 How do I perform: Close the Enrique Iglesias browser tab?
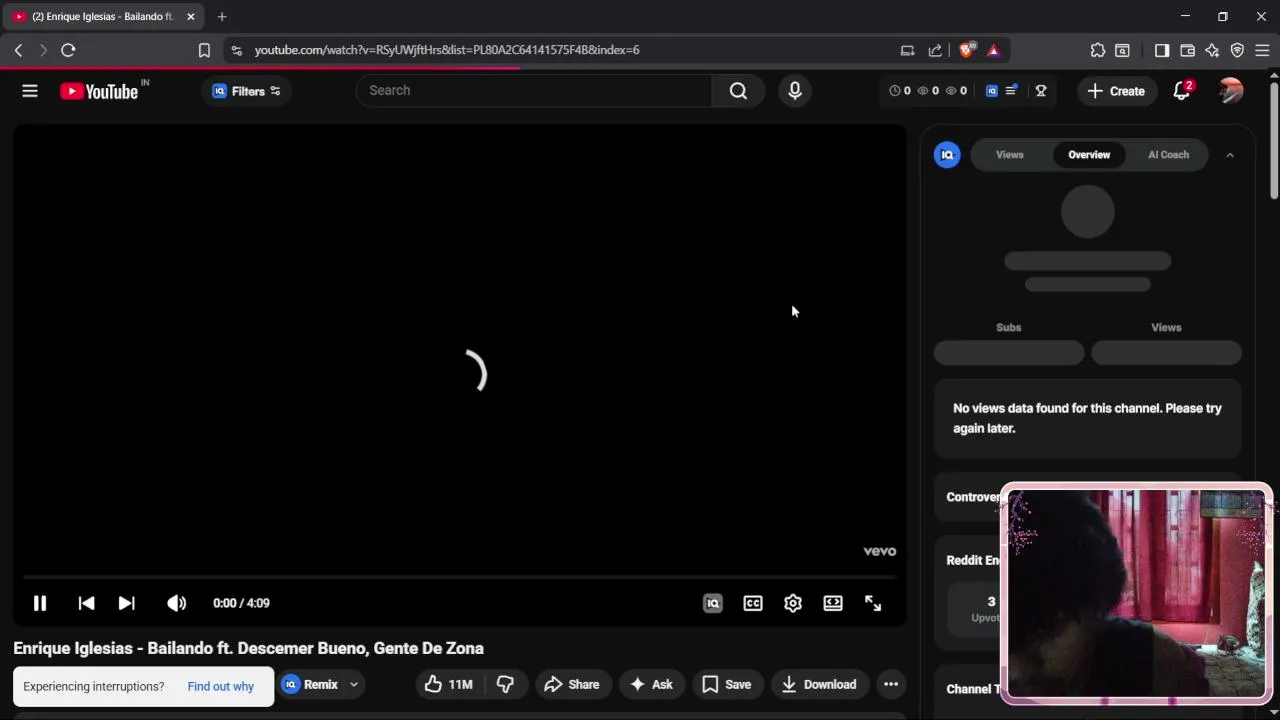[191, 17]
